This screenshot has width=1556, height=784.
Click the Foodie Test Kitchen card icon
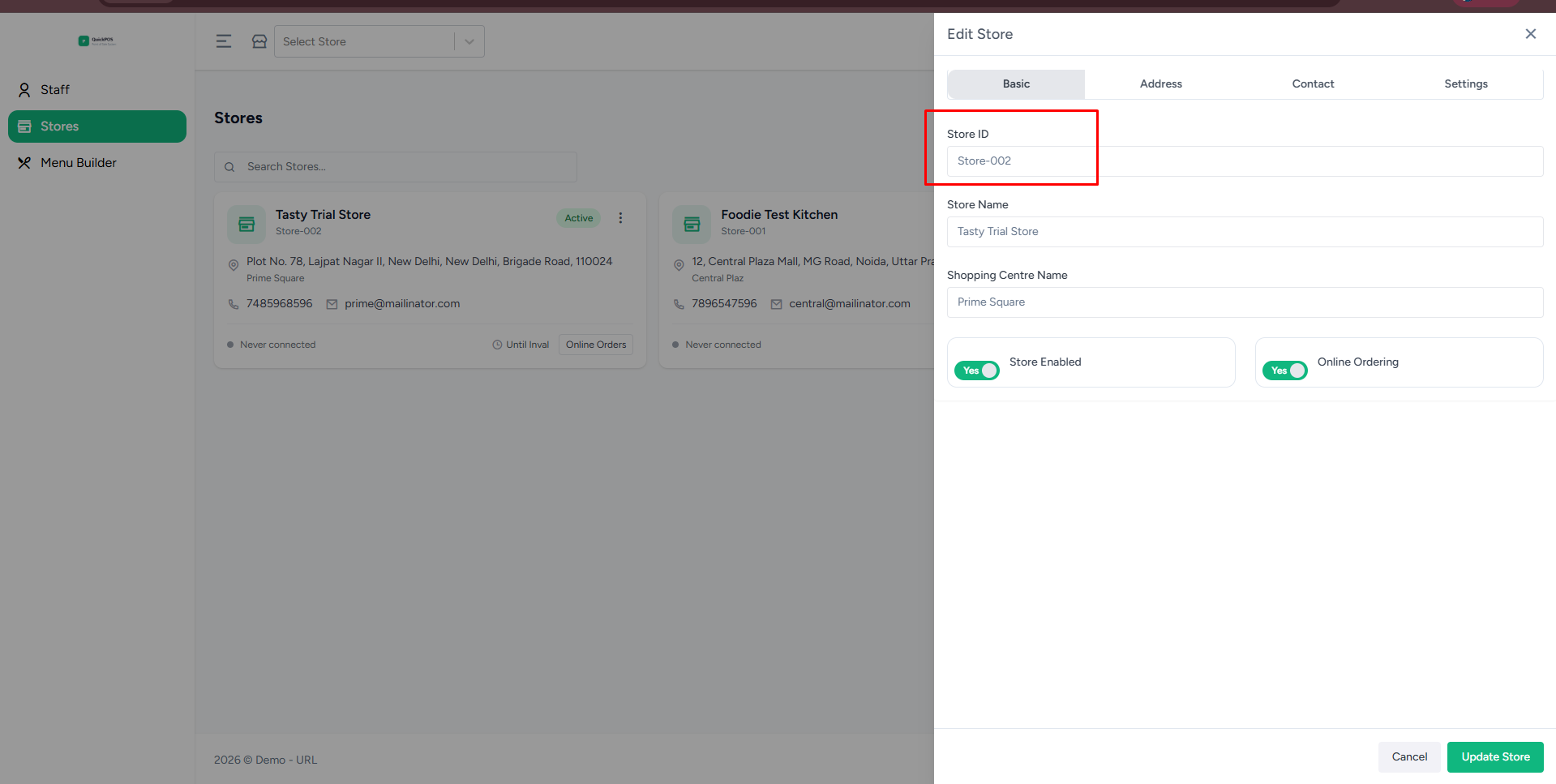(692, 225)
